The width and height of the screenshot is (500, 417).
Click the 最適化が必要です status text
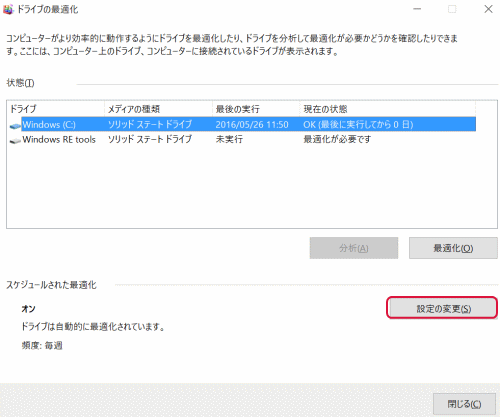pos(337,139)
